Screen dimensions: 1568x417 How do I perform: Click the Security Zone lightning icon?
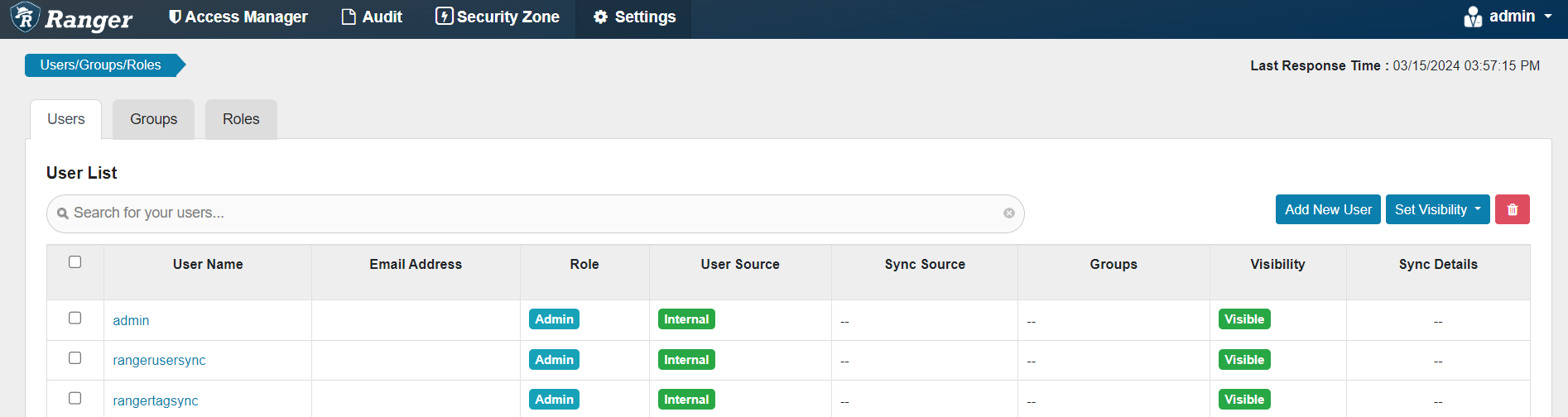(444, 17)
